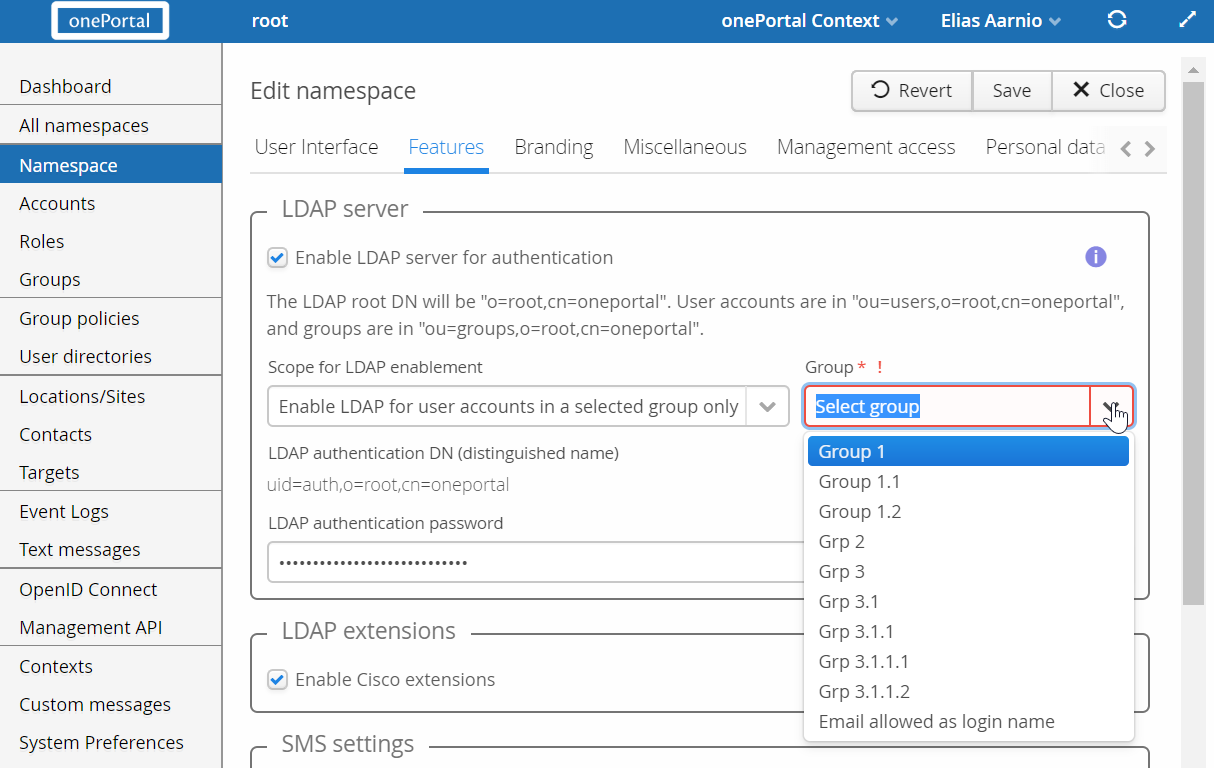Uncheck Enable Cisco extensions

[x=278, y=680]
